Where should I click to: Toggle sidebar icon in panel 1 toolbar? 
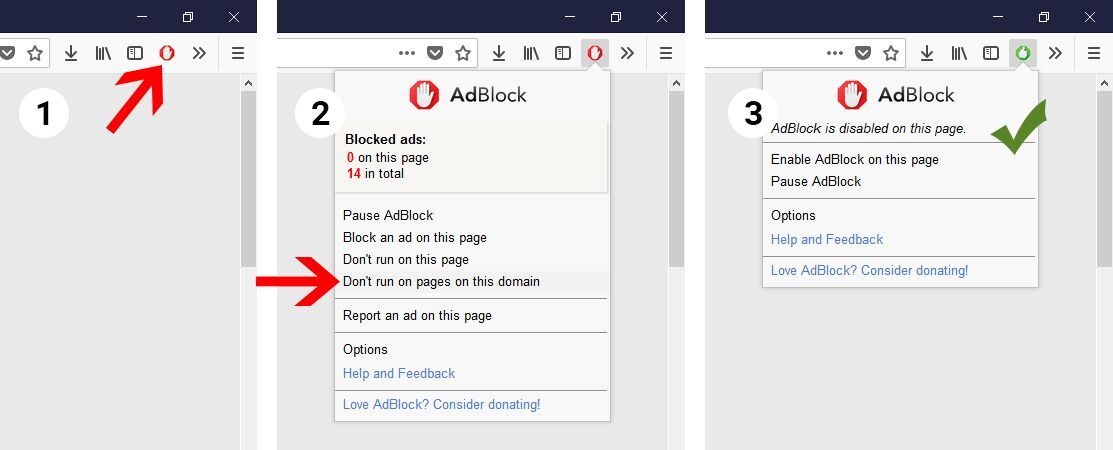135,53
